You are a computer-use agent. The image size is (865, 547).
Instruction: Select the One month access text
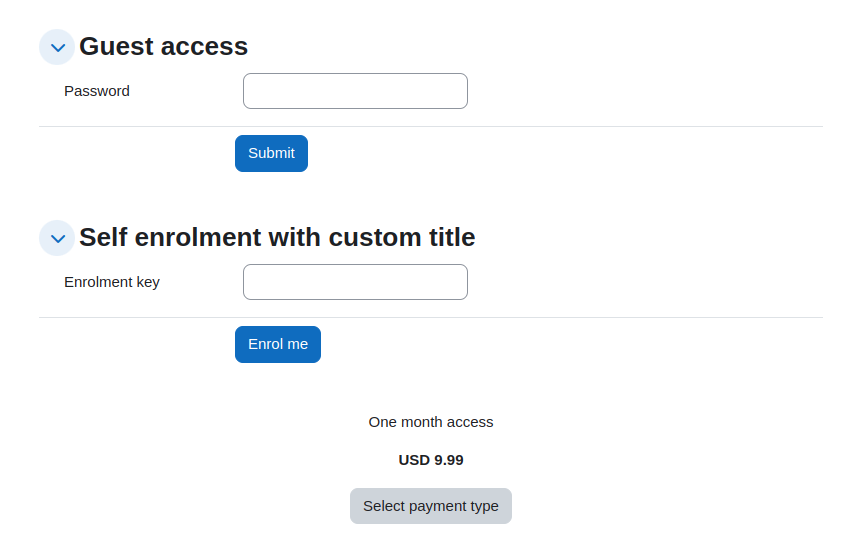[431, 422]
